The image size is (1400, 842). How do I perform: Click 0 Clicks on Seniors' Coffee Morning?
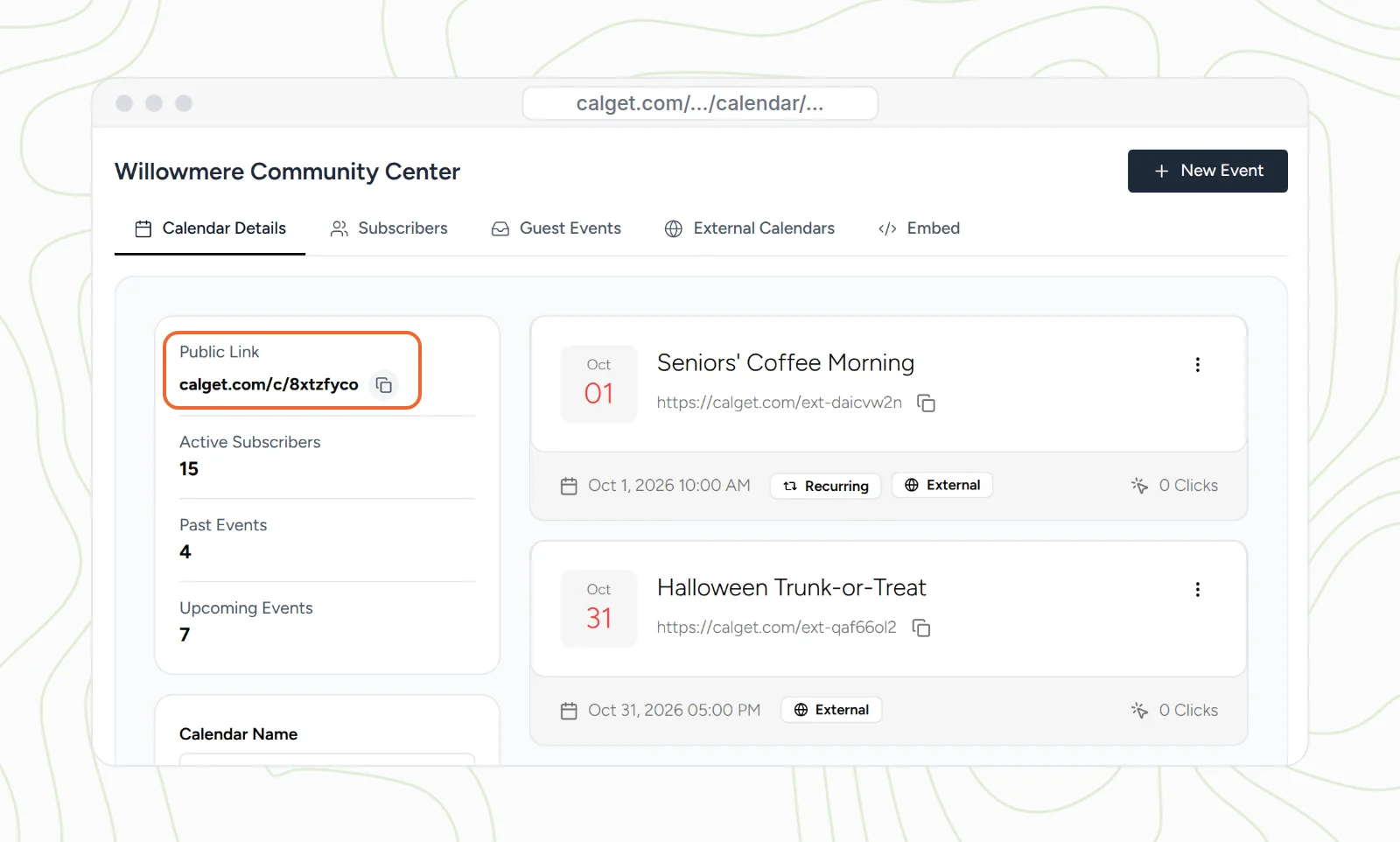click(1188, 485)
